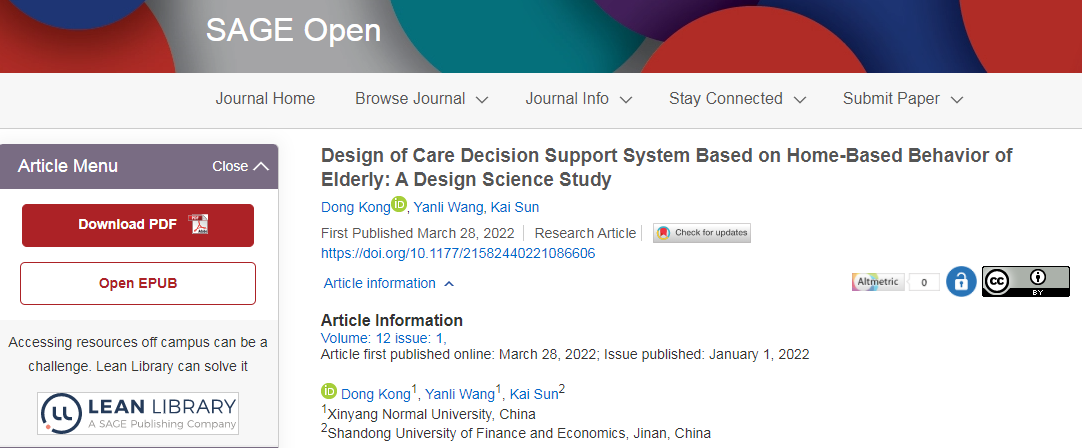The image size is (1082, 448).
Task: Click the SAGE Open journal title
Action: [x=293, y=30]
